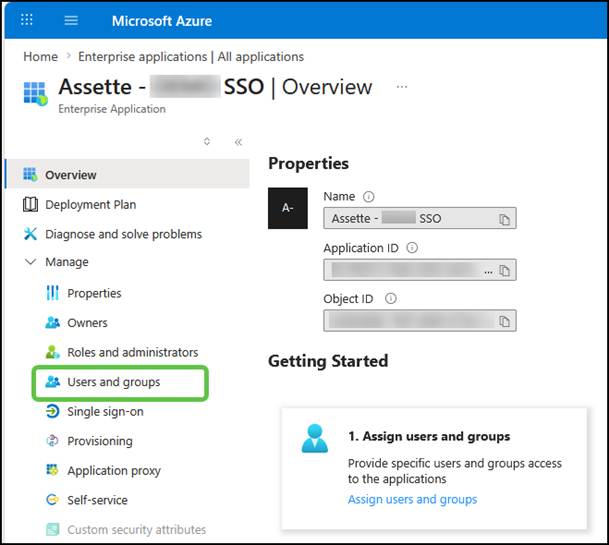Select Overview in the sidebar
This screenshot has width=609, height=545.
point(127,174)
